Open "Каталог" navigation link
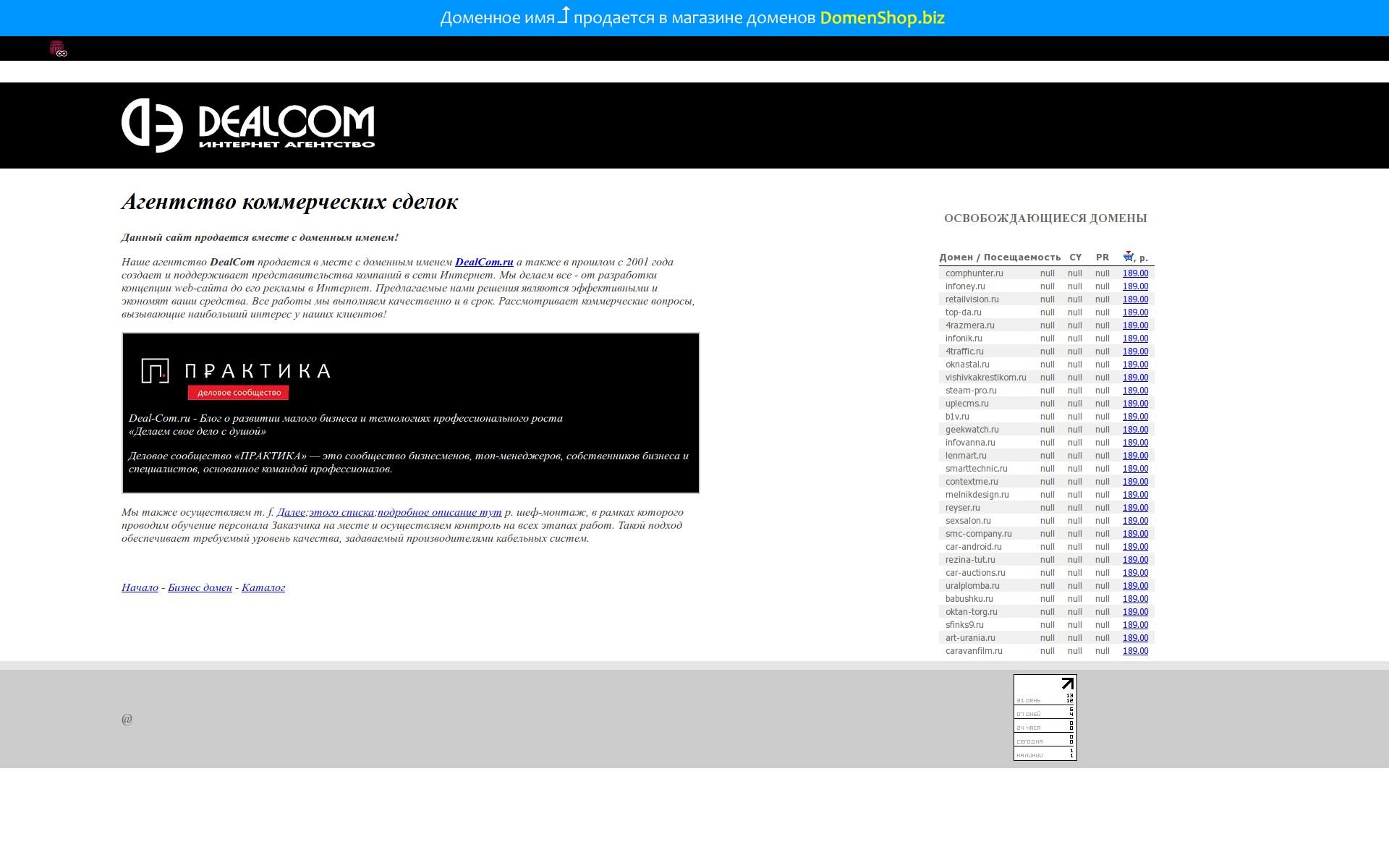 (263, 588)
